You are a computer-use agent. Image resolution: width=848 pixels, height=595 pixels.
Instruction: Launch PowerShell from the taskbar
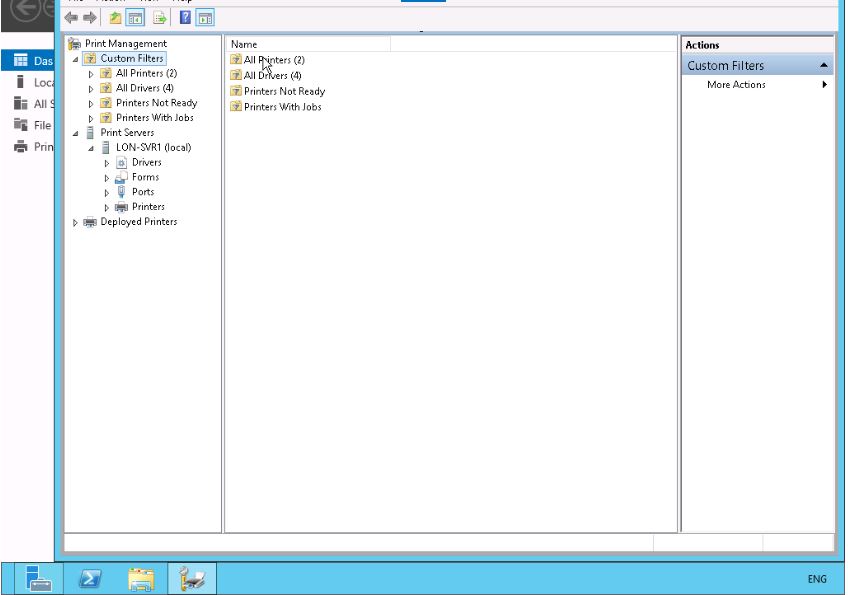click(x=90, y=578)
